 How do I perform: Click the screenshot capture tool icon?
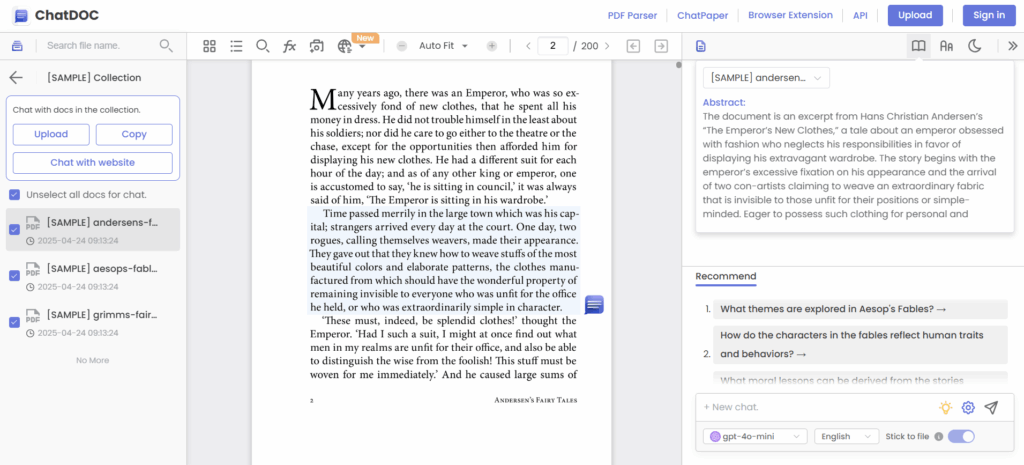pyautogui.click(x=317, y=46)
